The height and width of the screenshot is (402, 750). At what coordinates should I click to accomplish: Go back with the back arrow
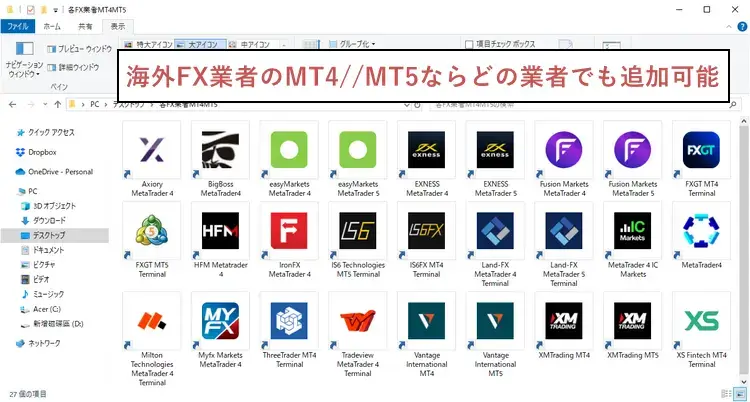click(13, 104)
